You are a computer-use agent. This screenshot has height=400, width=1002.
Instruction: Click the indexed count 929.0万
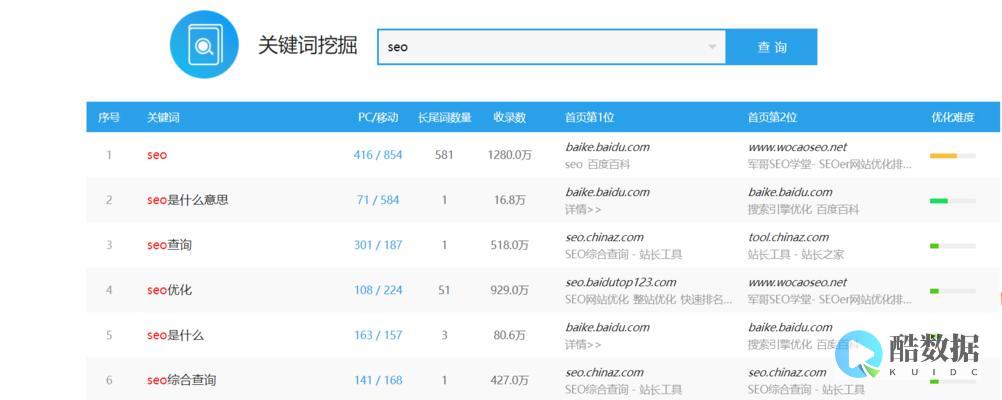pos(509,290)
